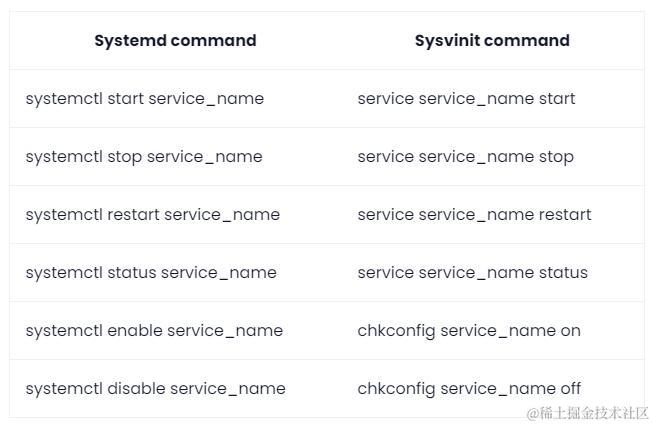Select the service service_name start cell

click(x=466, y=99)
